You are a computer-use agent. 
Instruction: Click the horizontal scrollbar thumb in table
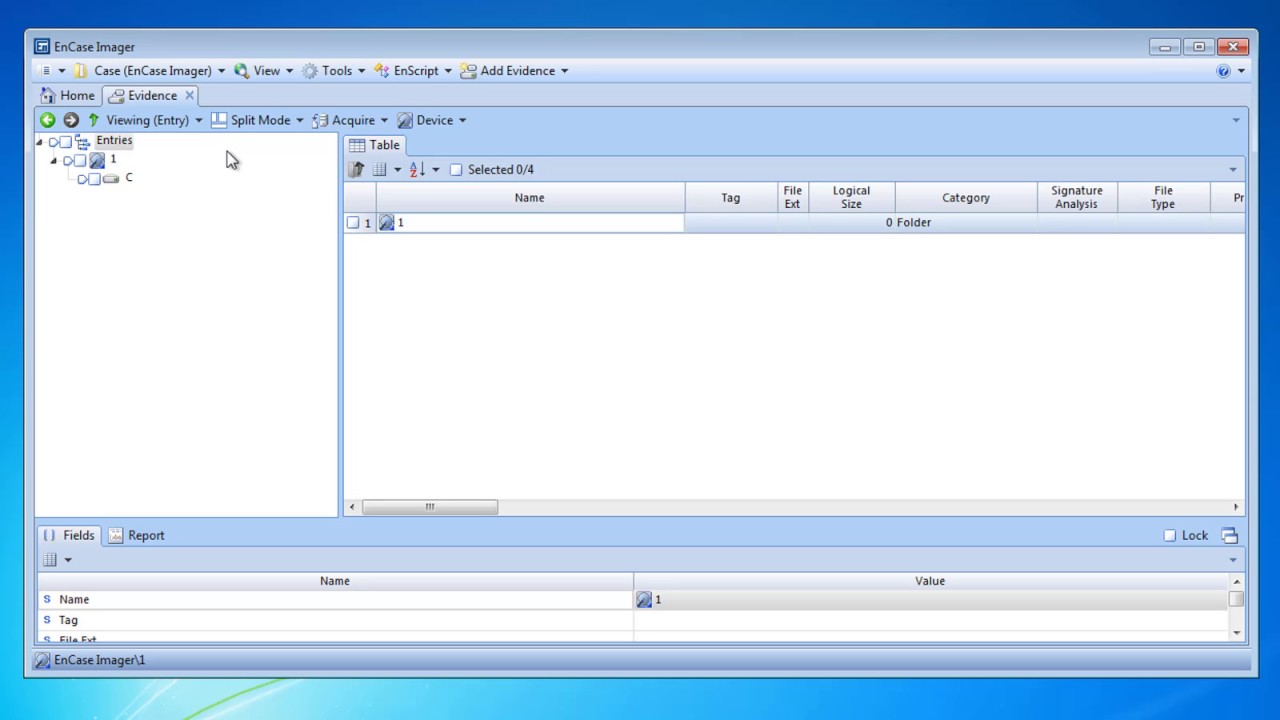430,508
